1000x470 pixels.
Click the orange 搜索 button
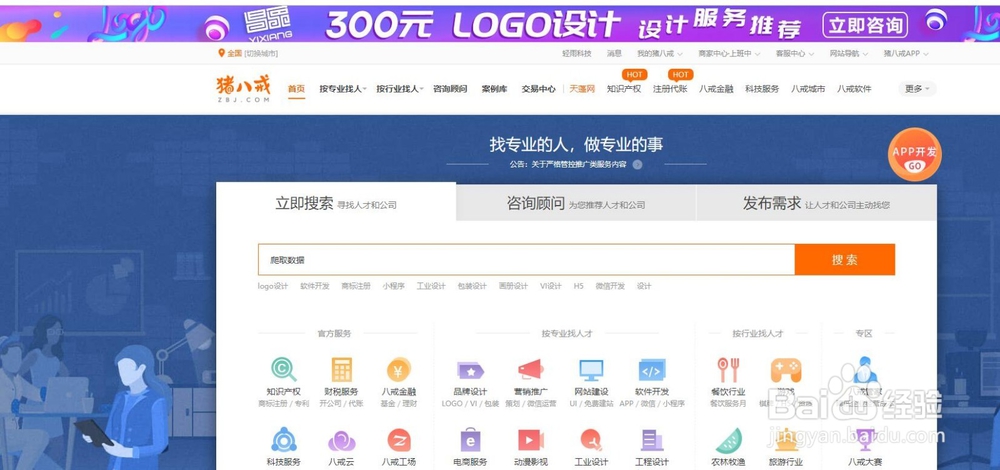pyautogui.click(x=844, y=260)
